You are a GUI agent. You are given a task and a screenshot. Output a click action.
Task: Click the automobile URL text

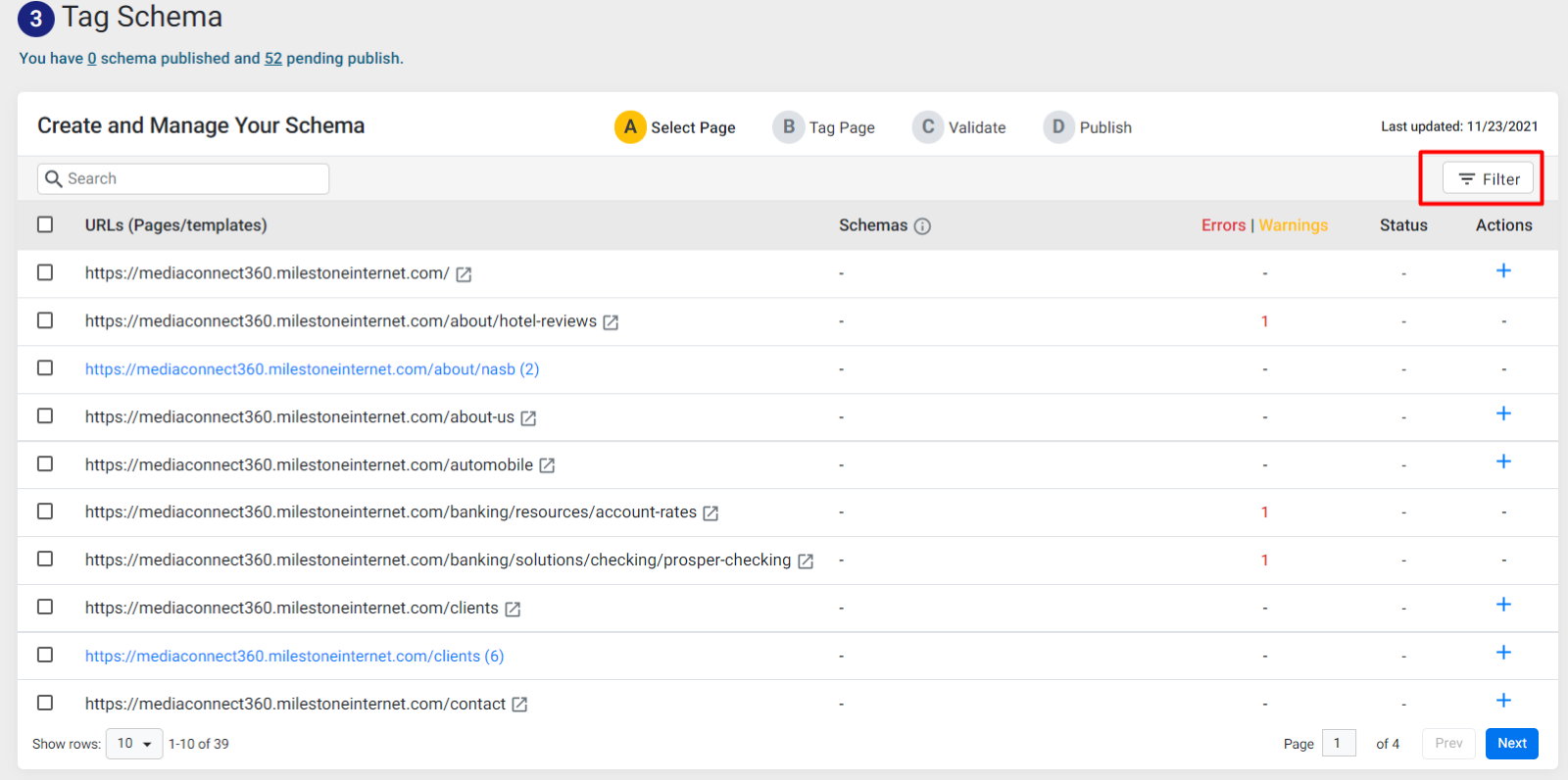pos(309,465)
